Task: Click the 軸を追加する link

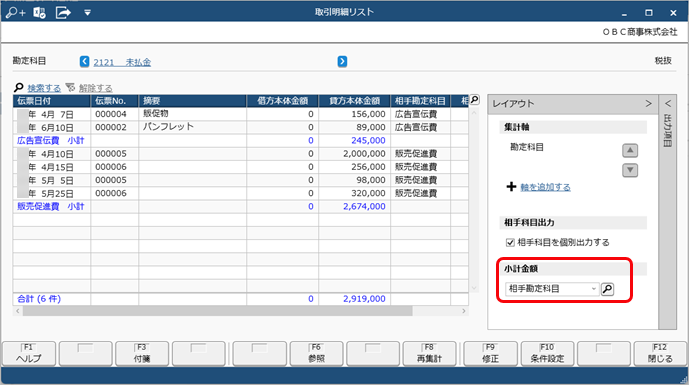Action: coord(545,187)
